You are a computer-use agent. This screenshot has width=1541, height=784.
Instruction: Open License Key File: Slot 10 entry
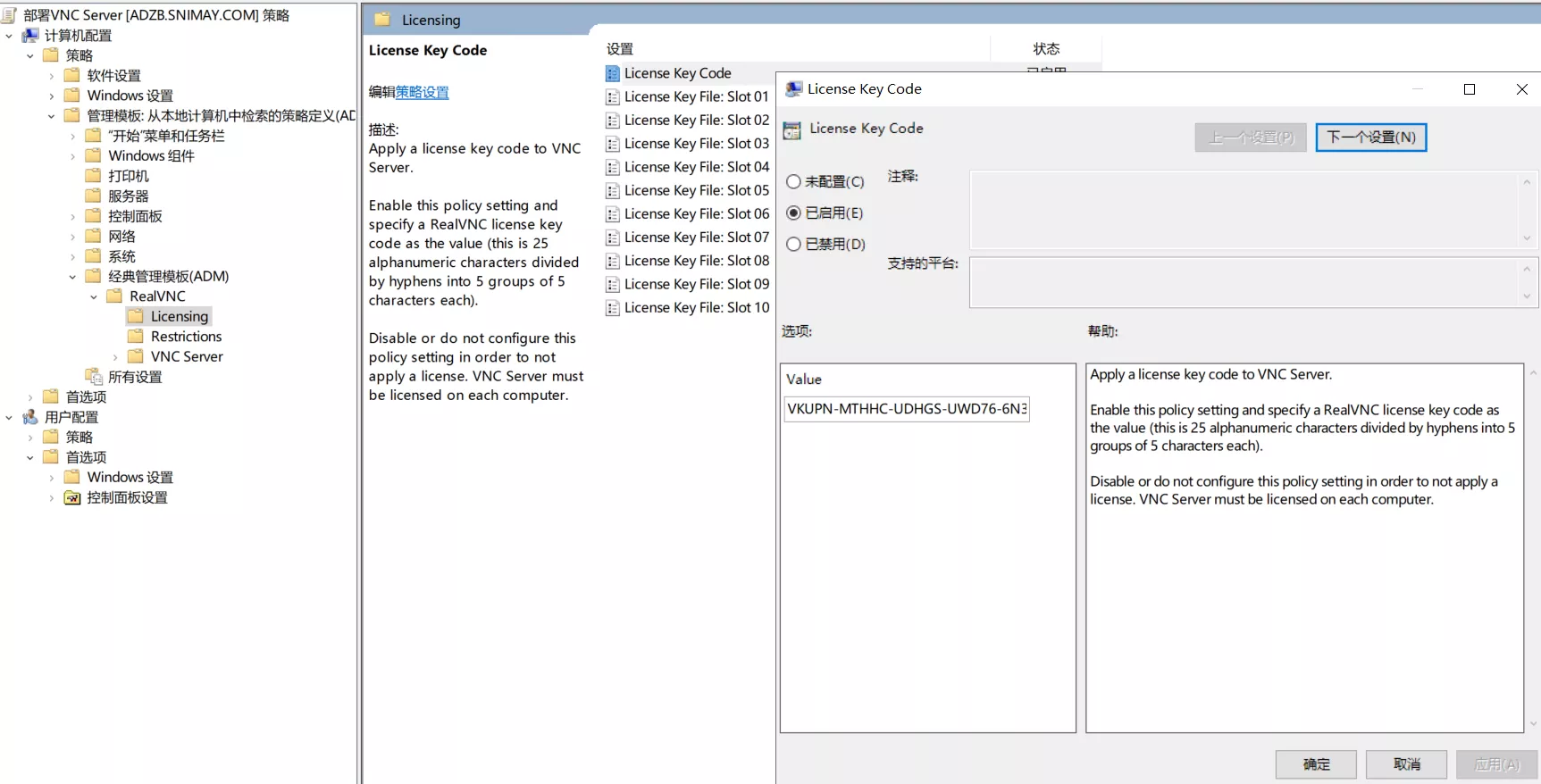coord(696,307)
